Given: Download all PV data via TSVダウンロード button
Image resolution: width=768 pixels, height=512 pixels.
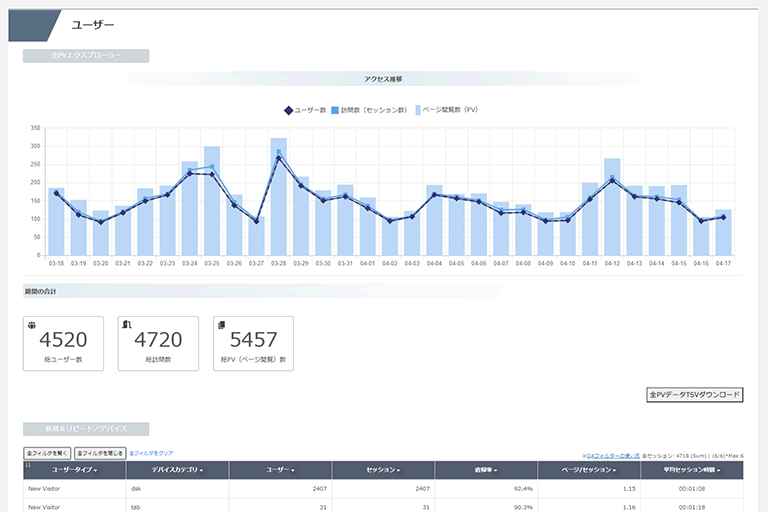Looking at the screenshot, I should pos(695,394).
